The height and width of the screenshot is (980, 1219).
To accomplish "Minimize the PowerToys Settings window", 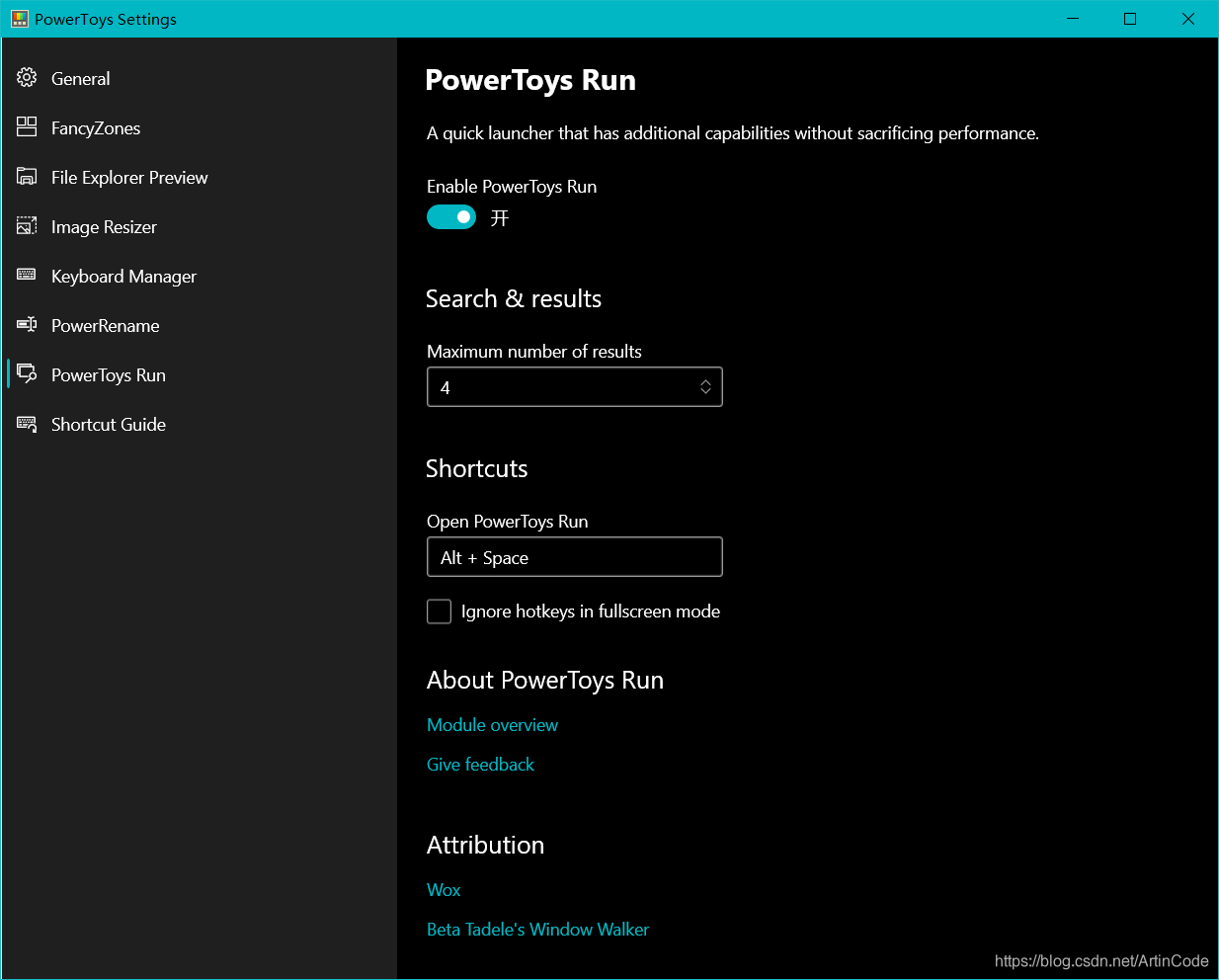I will (x=1074, y=19).
